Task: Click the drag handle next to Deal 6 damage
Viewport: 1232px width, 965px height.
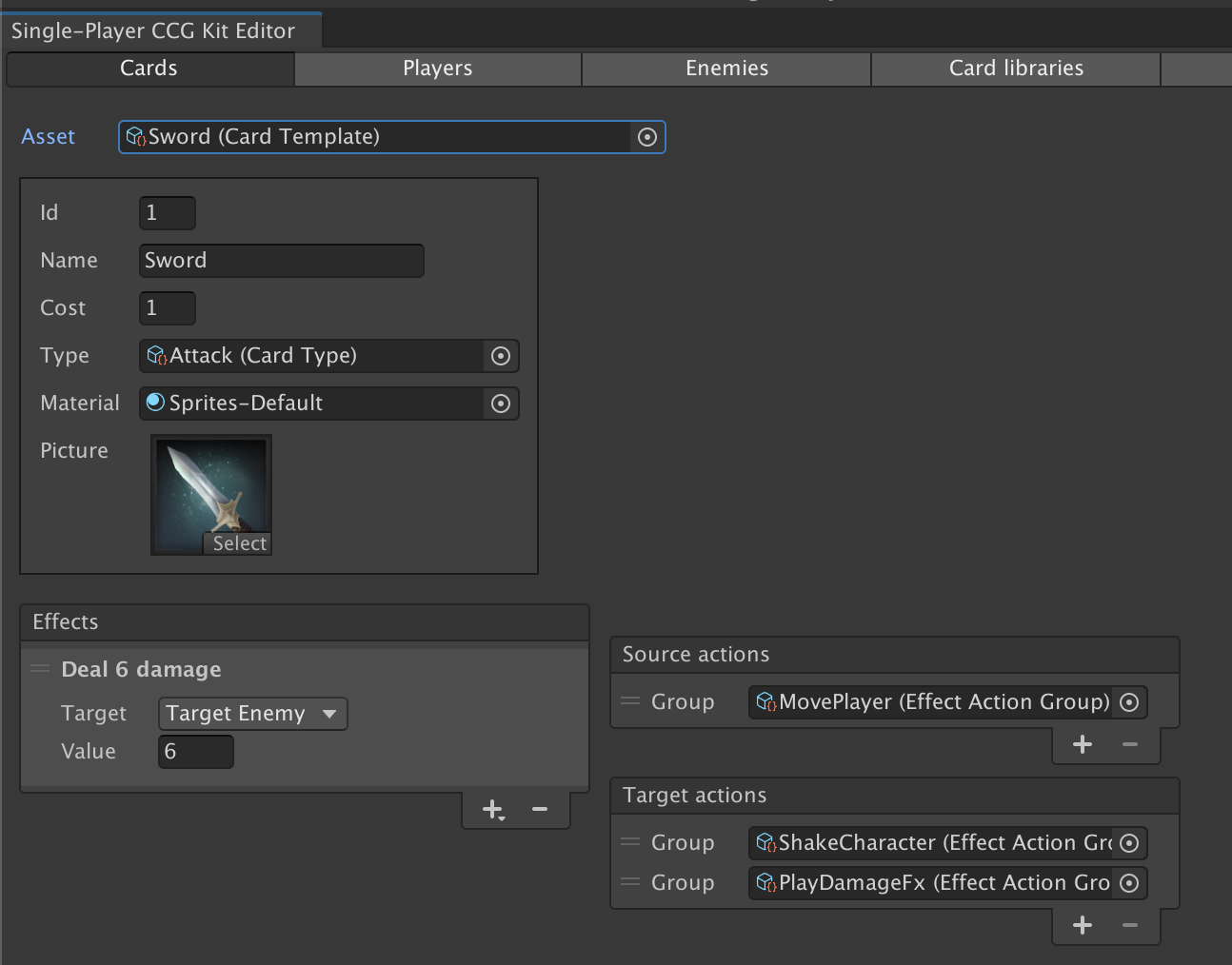Action: click(x=40, y=669)
